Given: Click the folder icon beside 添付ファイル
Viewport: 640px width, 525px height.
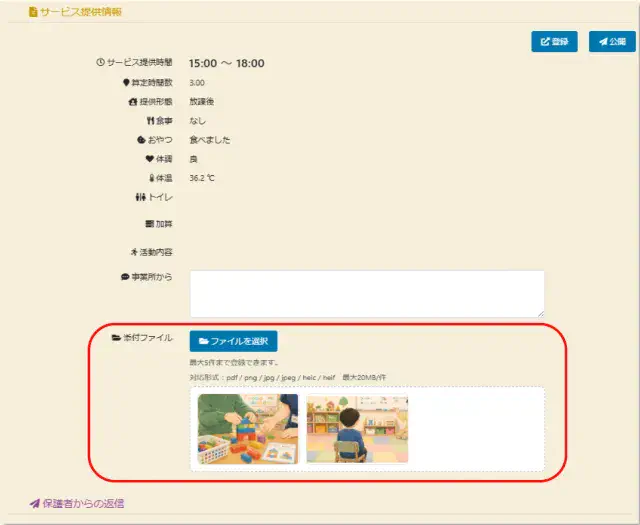Looking at the screenshot, I should point(116,338).
